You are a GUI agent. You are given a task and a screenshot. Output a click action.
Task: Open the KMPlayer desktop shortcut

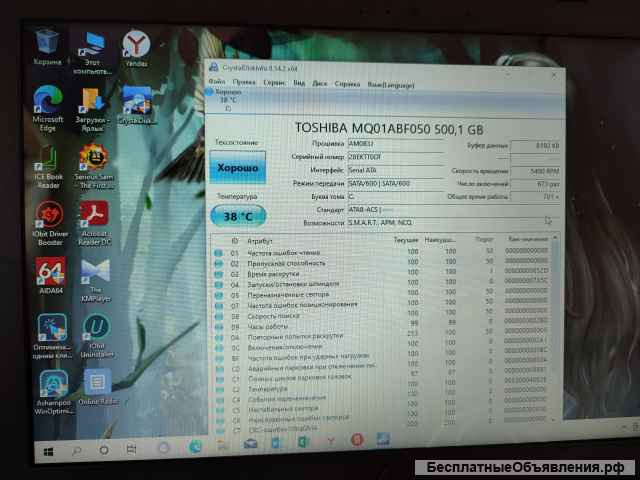[x=96, y=274]
